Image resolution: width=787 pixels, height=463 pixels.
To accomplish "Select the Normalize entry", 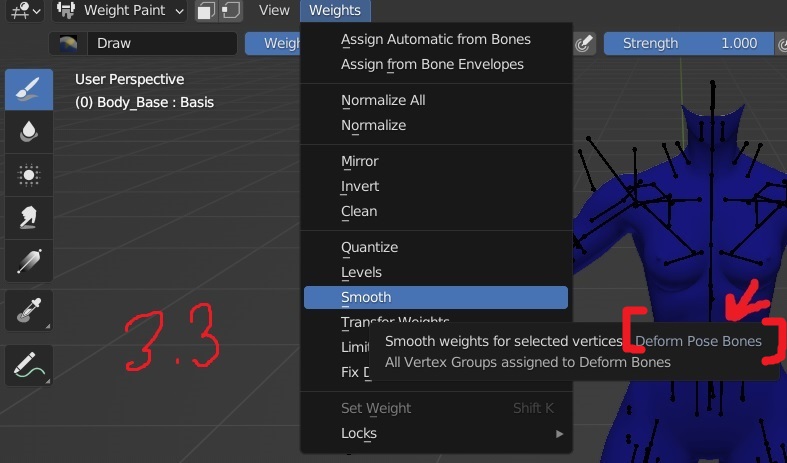I will tap(436, 125).
